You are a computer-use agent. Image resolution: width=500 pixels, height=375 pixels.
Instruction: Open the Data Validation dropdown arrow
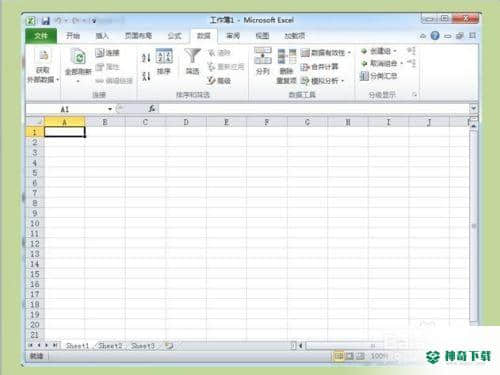[349, 53]
